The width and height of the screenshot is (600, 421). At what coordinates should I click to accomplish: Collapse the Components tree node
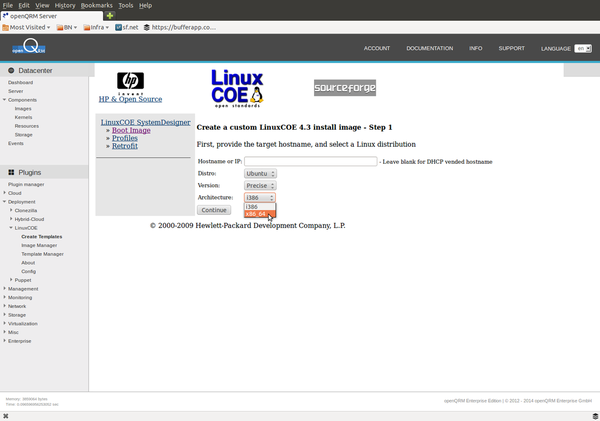click(5, 100)
